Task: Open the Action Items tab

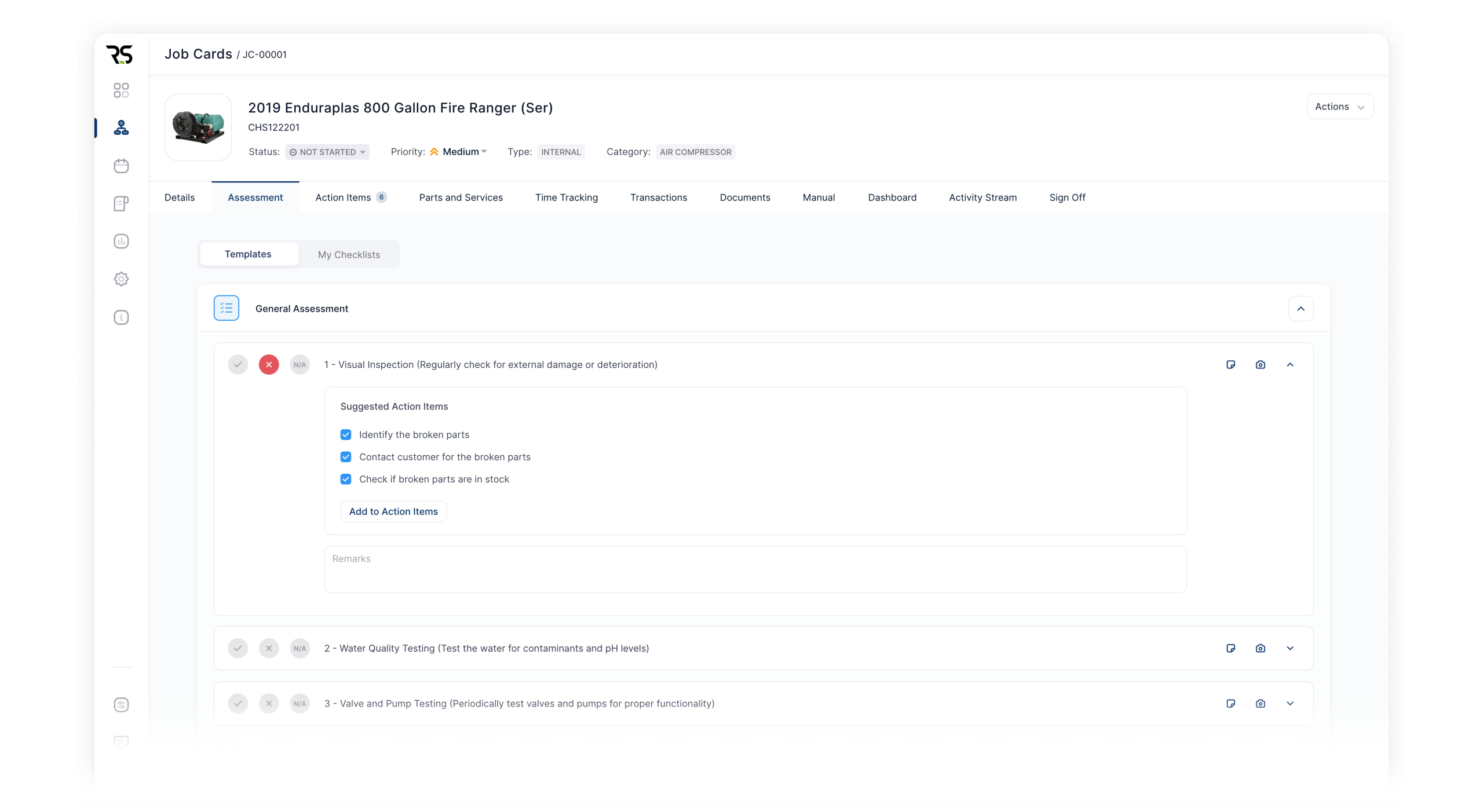Action: 350,197
